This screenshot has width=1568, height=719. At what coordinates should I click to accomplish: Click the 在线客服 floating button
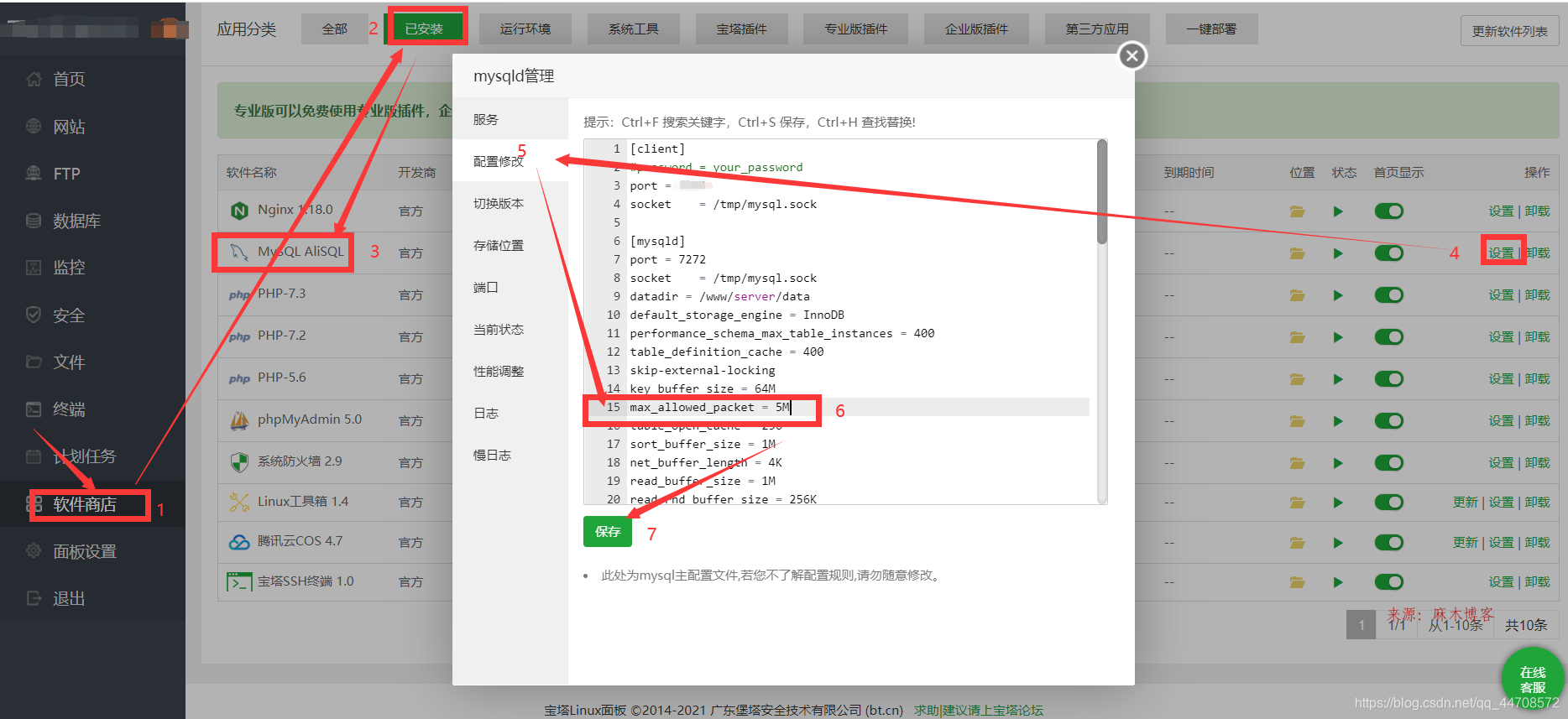point(1533,680)
